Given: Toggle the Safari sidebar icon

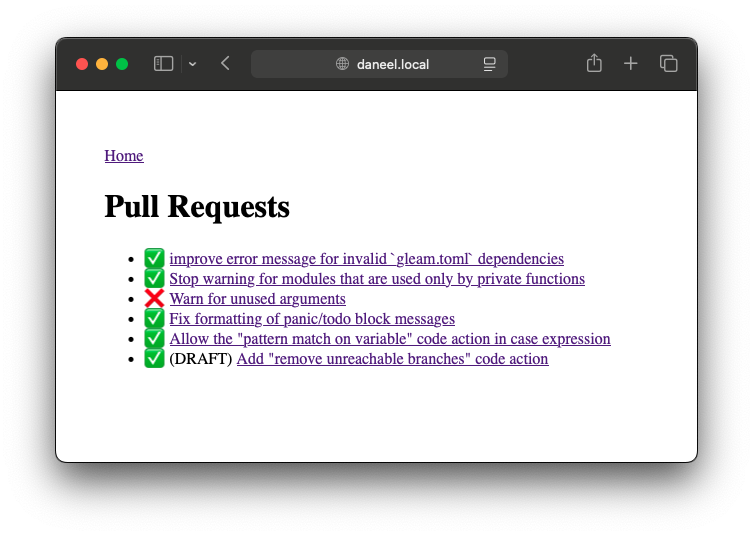Looking at the screenshot, I should (x=163, y=64).
